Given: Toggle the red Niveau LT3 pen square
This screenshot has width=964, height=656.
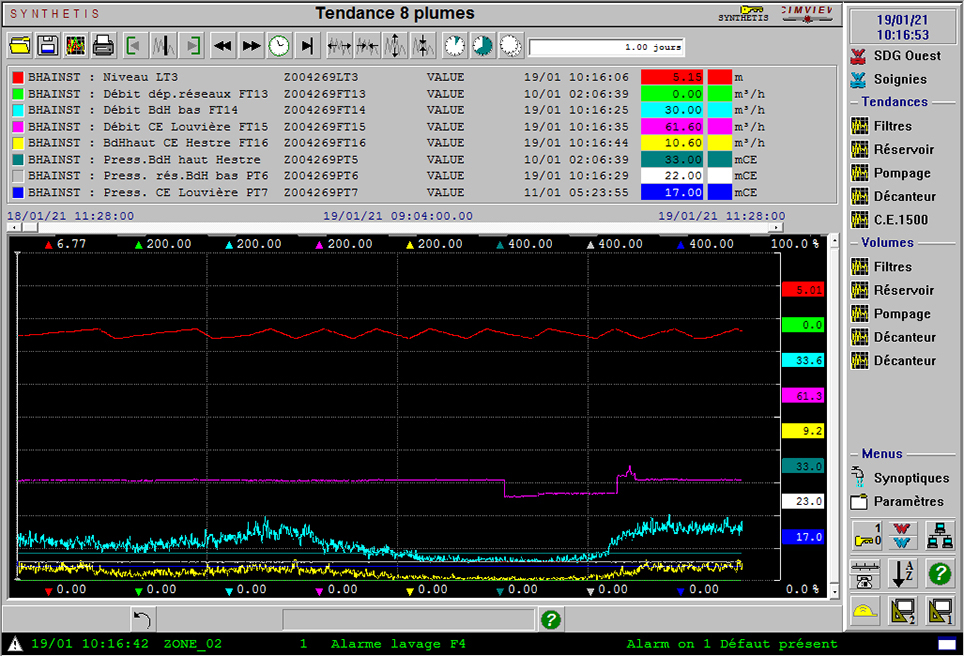Looking at the screenshot, I should tap(17, 77).
